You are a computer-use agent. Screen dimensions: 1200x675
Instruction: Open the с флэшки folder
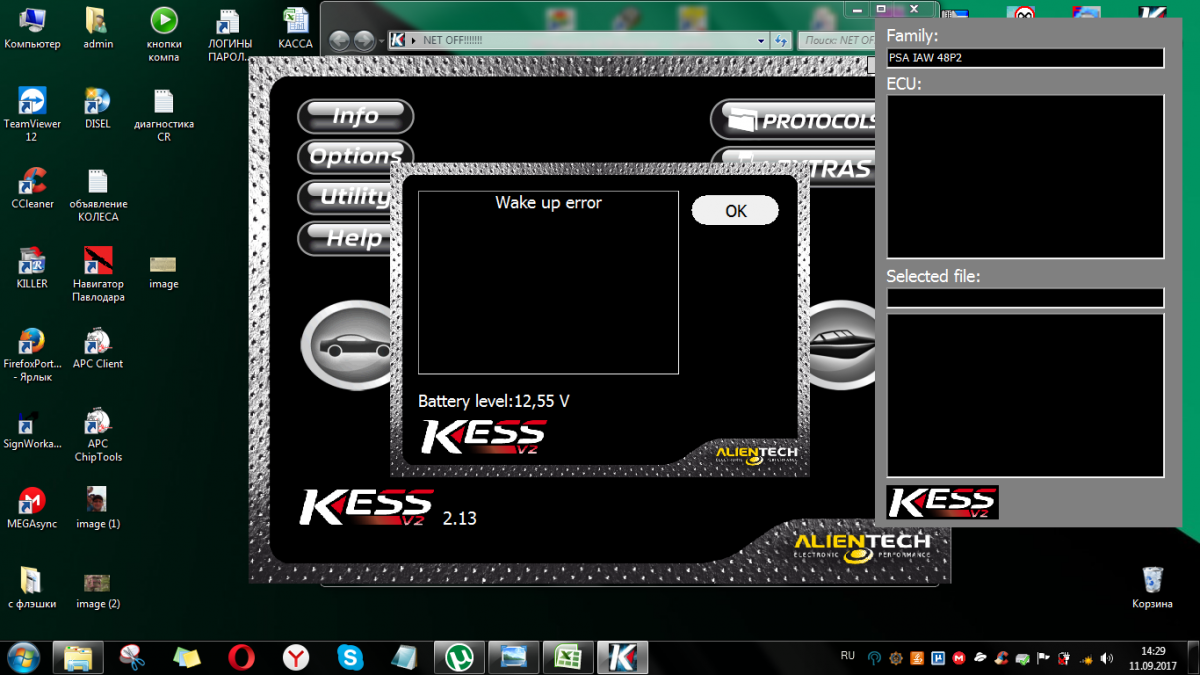[x=32, y=588]
